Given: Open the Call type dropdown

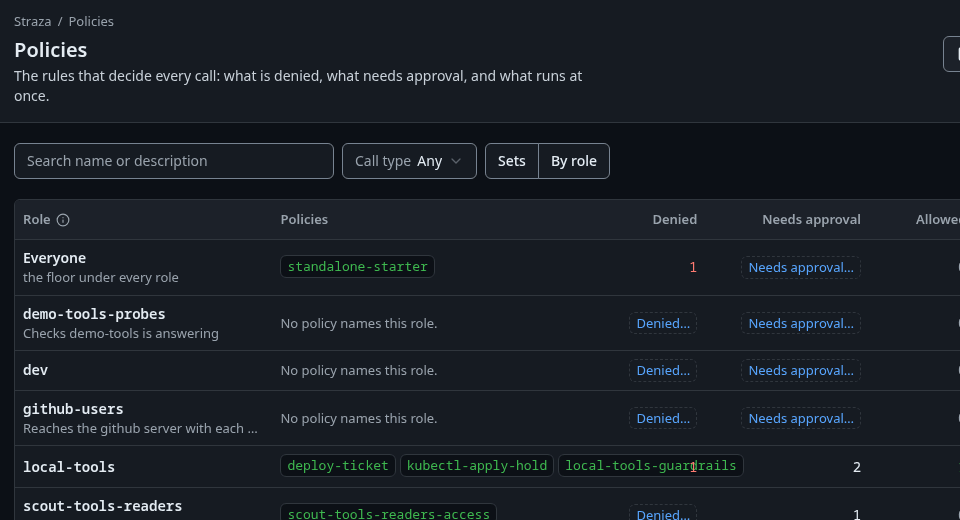Looking at the screenshot, I should coord(409,161).
